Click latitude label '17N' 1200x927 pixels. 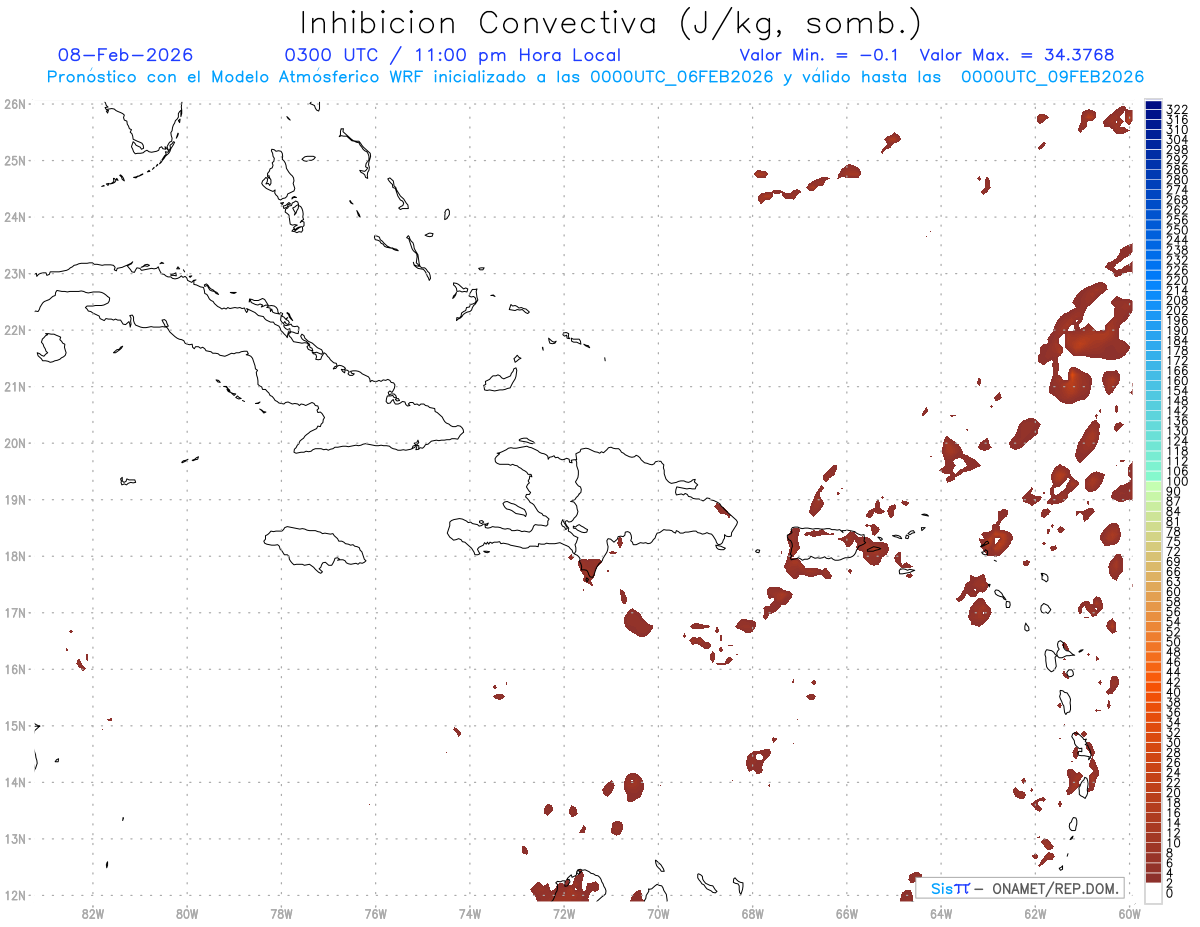pos(15,612)
